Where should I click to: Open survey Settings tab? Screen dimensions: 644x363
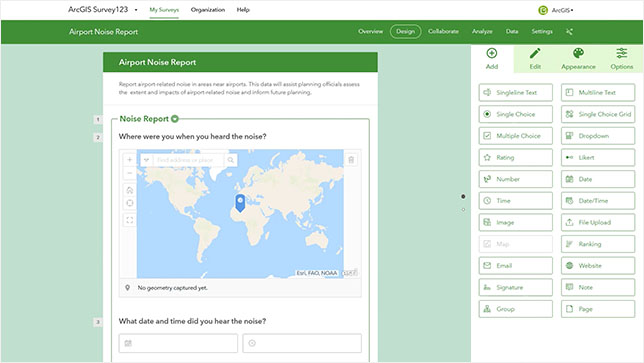[x=542, y=32]
